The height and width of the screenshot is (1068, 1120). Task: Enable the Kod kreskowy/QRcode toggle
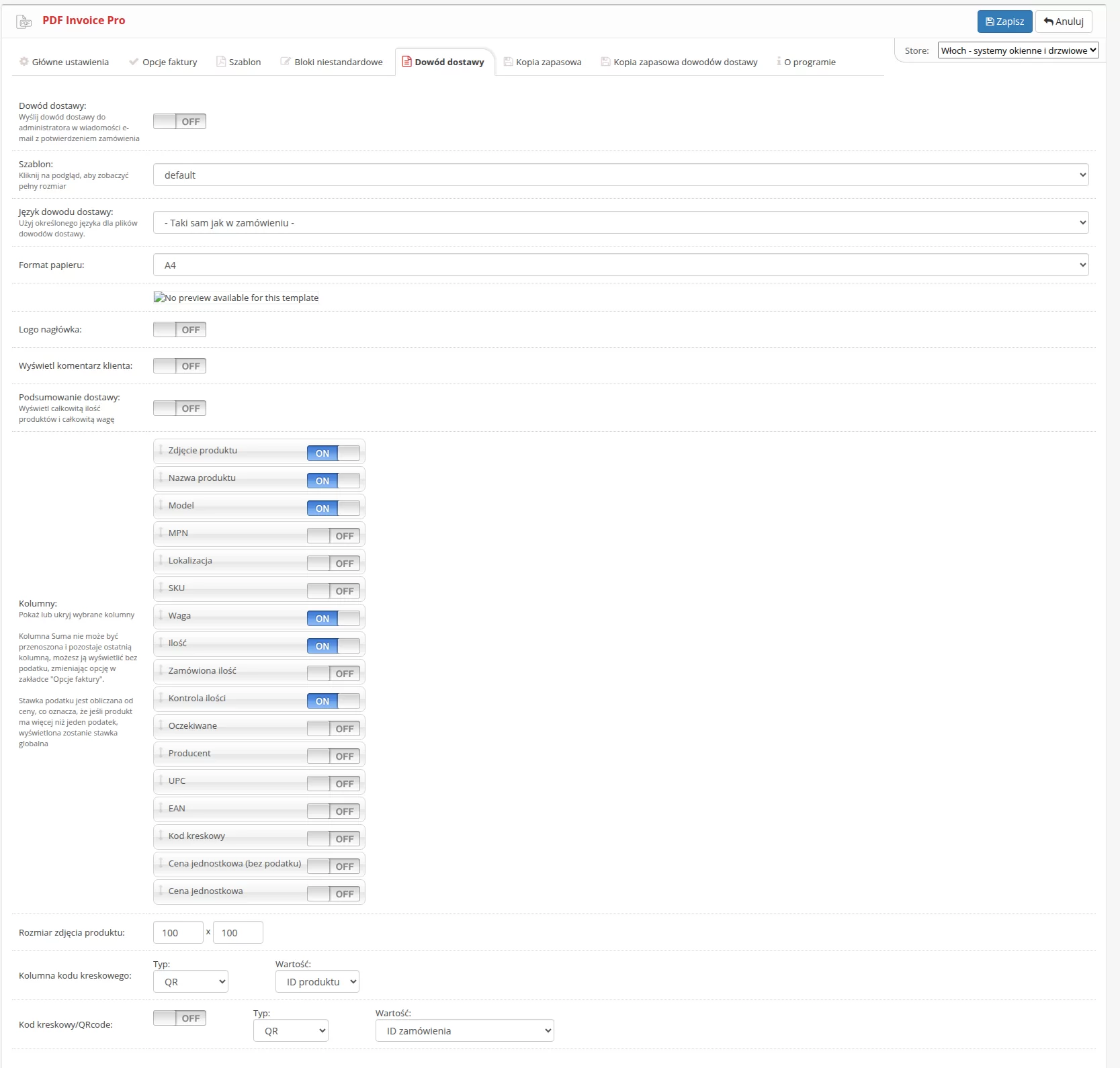coord(179,1018)
